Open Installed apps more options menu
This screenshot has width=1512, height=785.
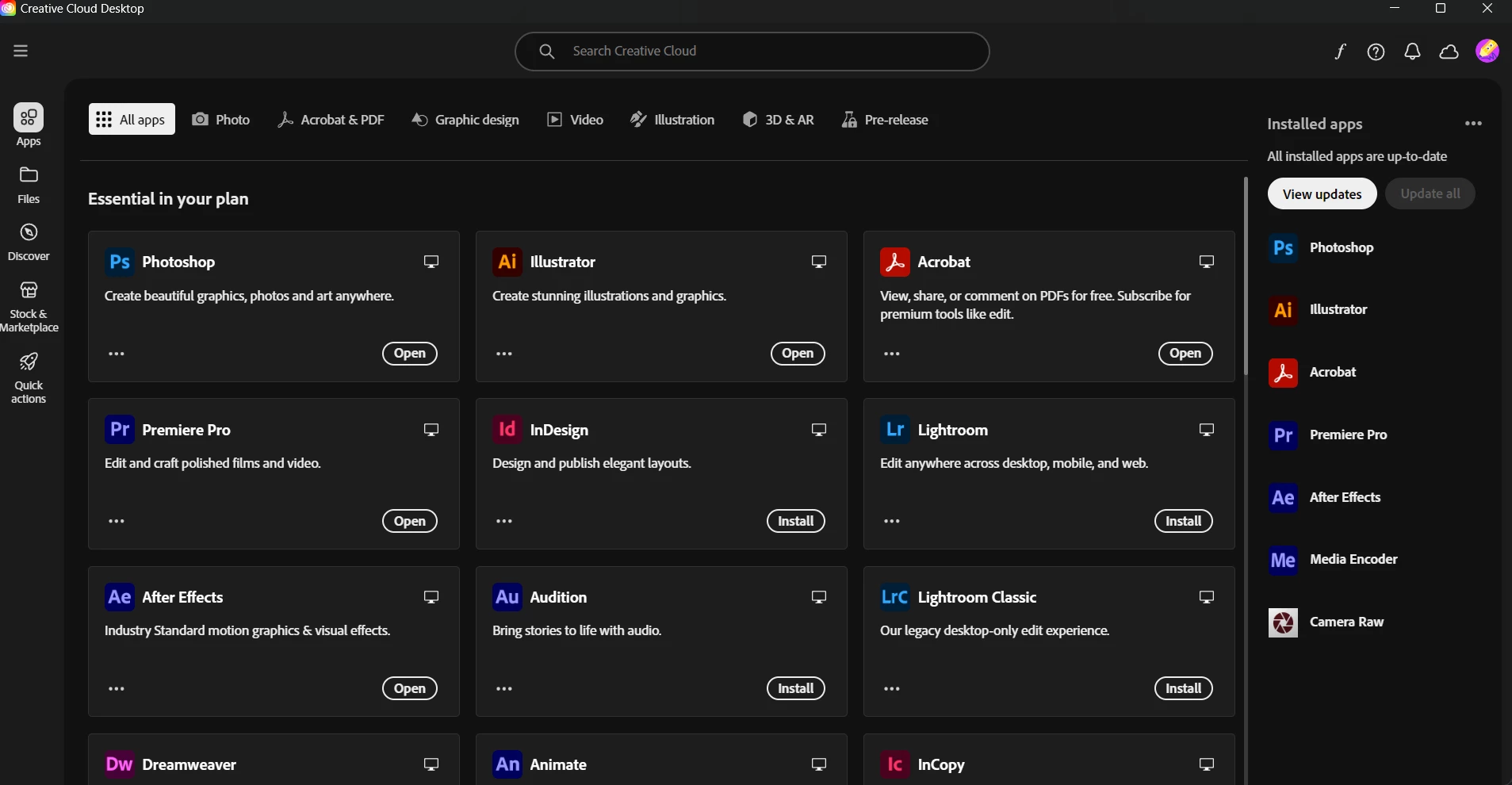(1474, 124)
